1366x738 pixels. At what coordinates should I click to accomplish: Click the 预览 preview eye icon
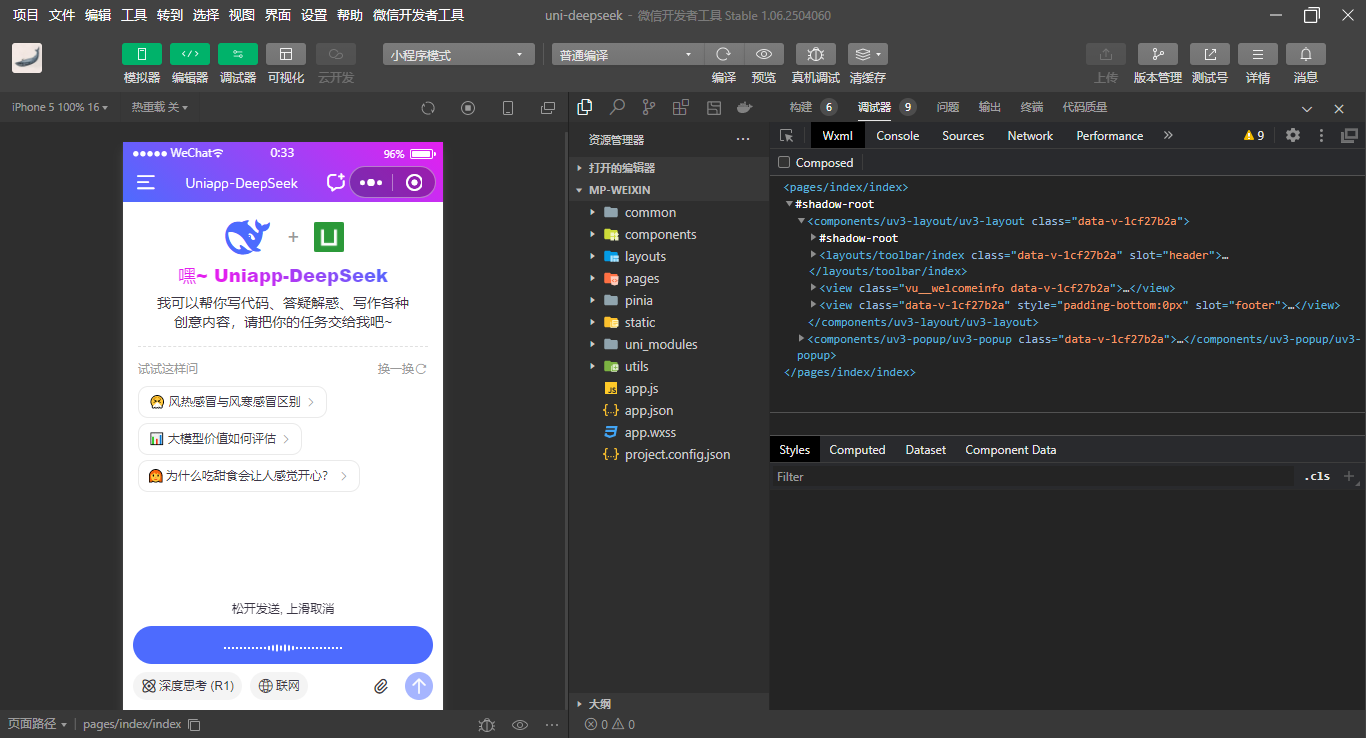point(764,54)
